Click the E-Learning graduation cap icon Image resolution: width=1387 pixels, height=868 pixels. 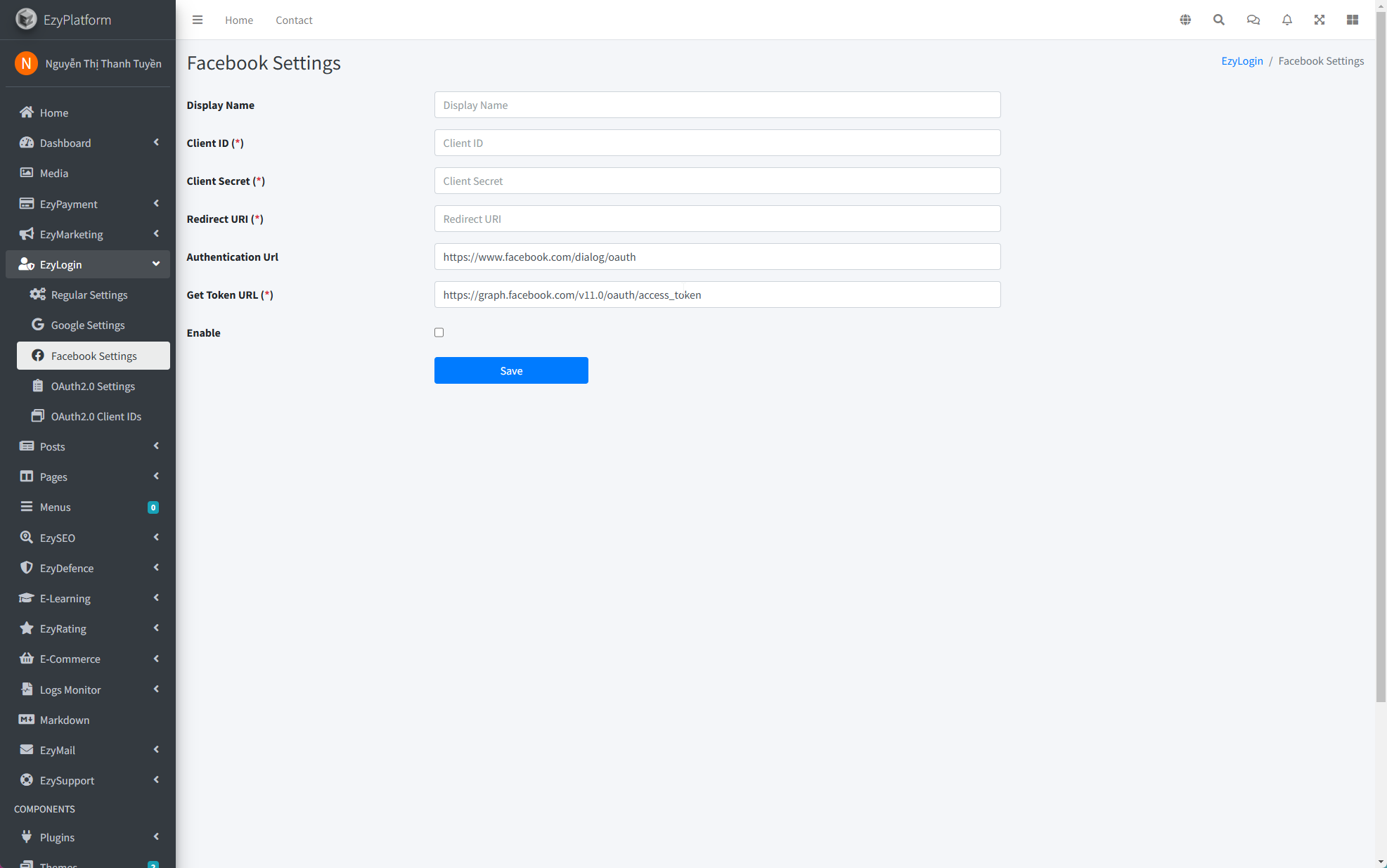(27, 598)
